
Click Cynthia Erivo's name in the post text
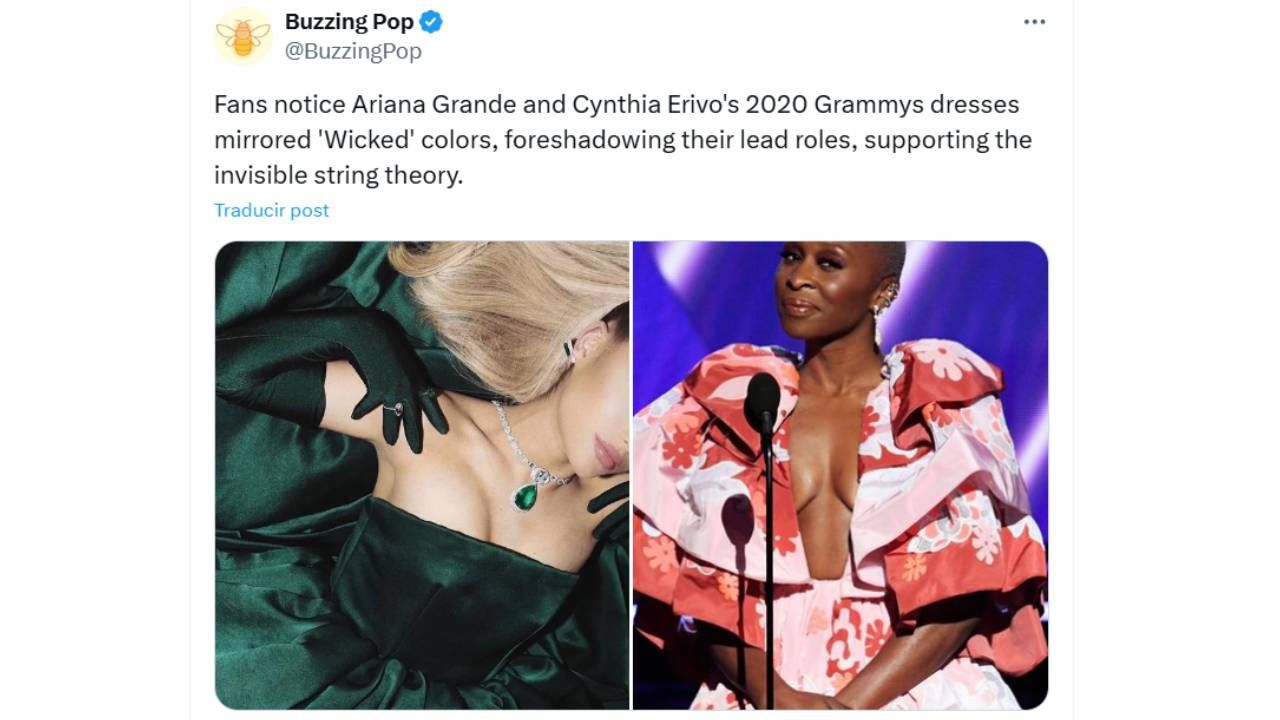[656, 104]
